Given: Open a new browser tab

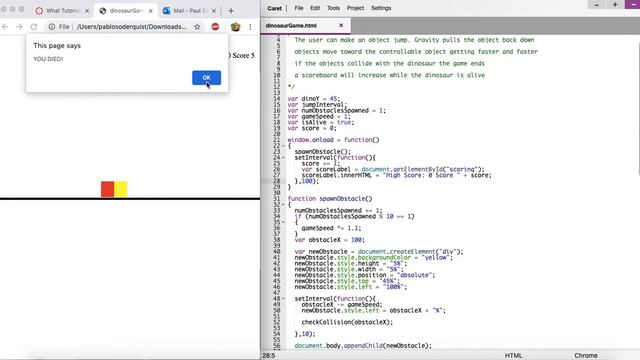Looking at the screenshot, I should coord(231,11).
